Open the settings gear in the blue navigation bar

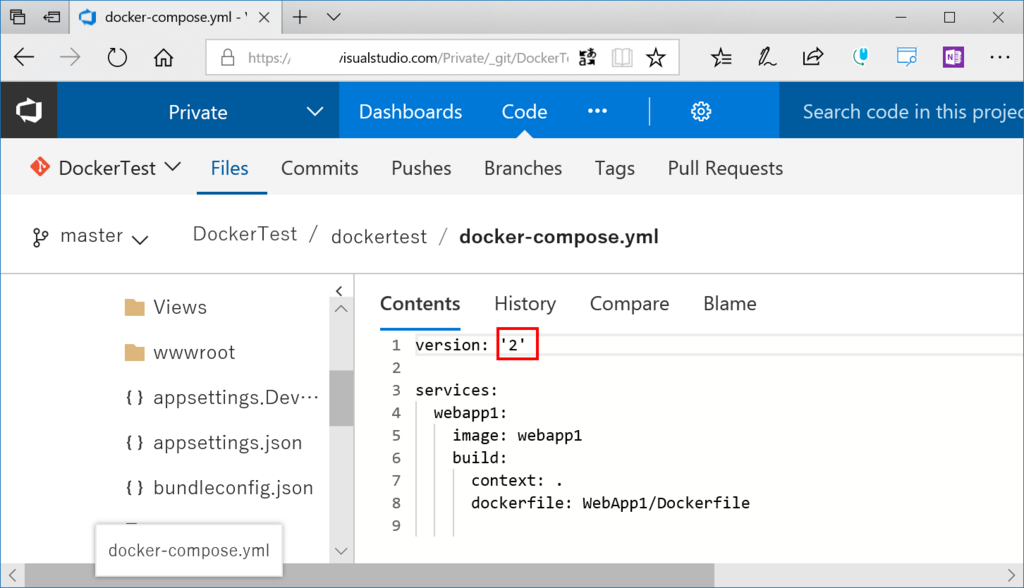coord(701,112)
